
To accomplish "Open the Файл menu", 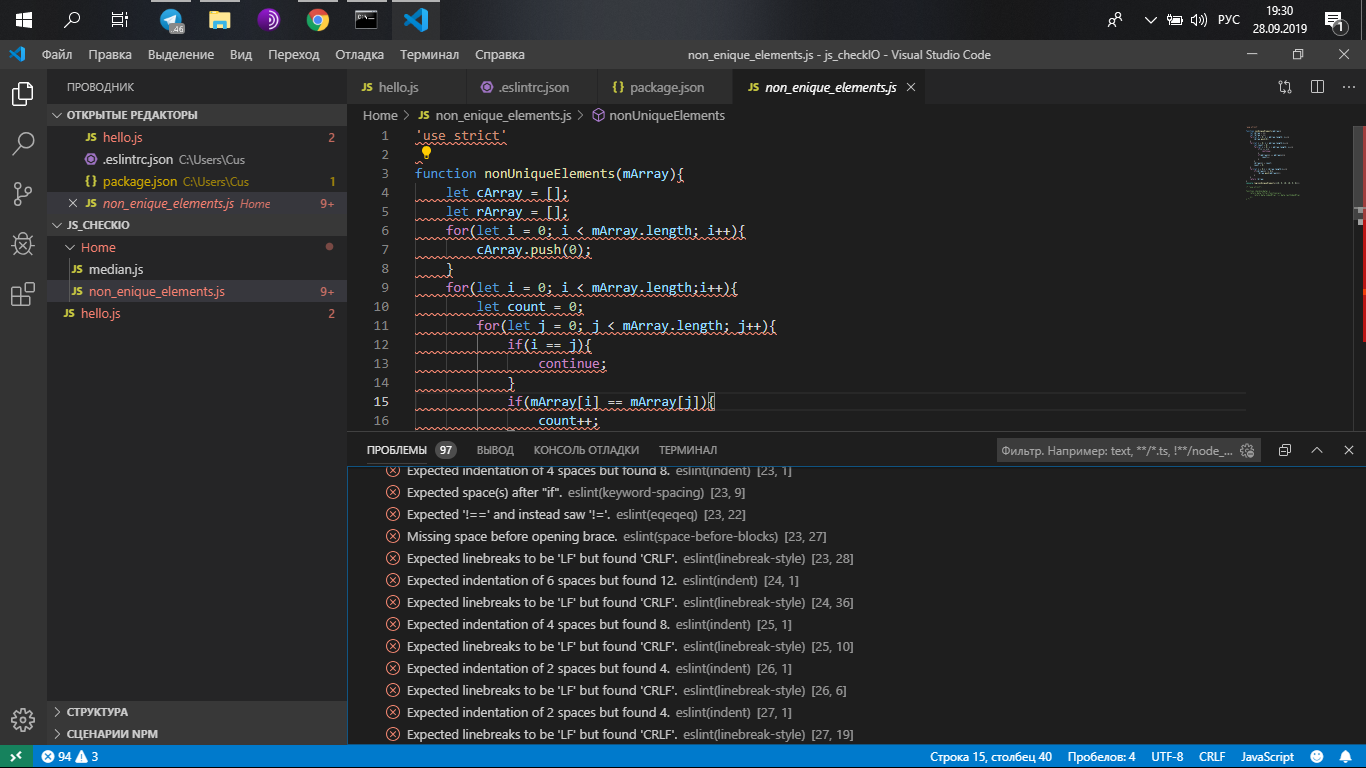I will pos(57,55).
